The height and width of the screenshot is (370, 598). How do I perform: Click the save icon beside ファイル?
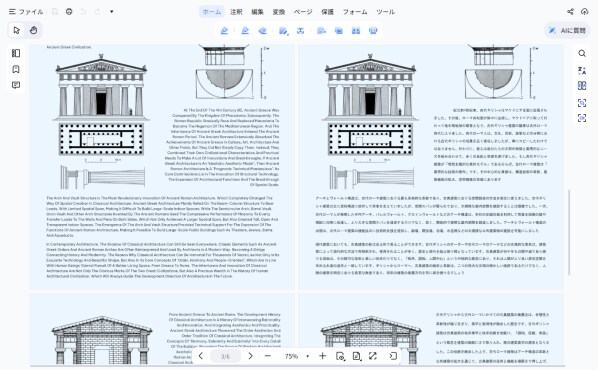pos(55,12)
